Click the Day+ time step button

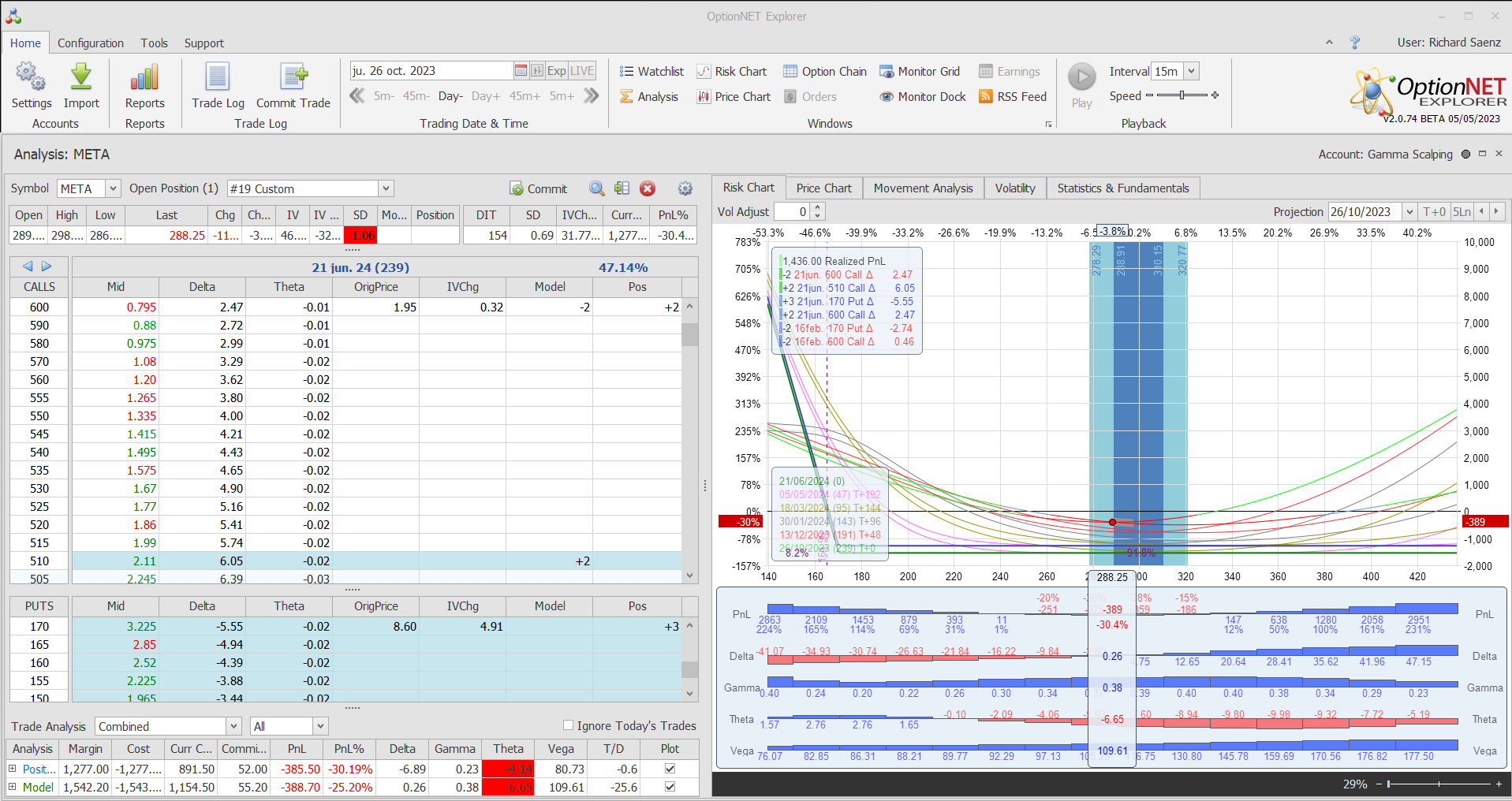click(485, 95)
